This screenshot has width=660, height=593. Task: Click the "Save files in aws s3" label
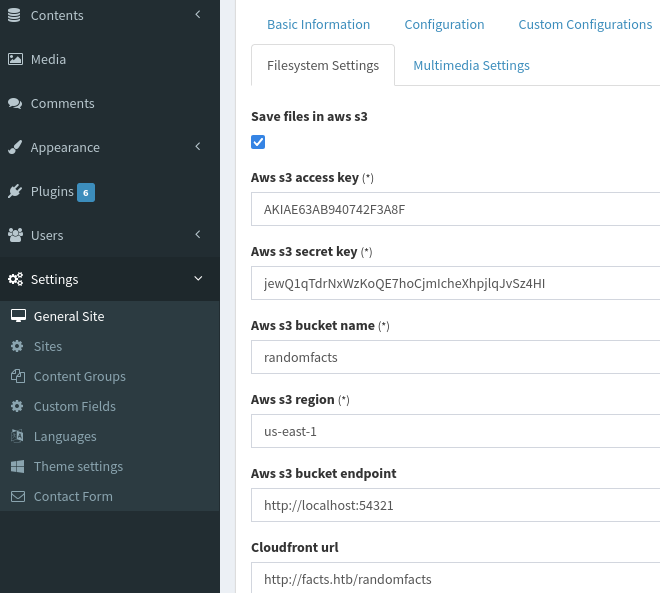(309, 117)
